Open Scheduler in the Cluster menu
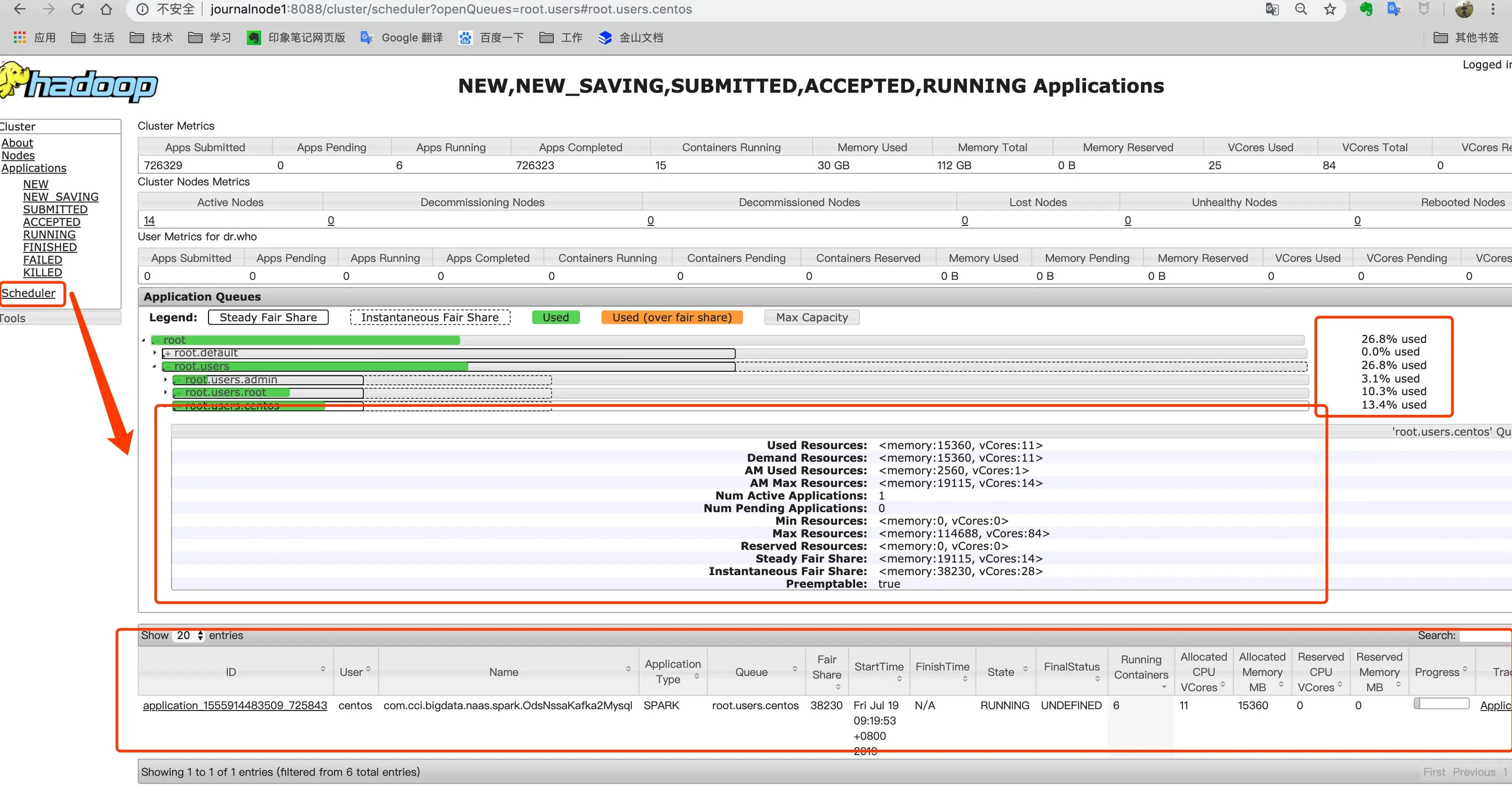 28,293
